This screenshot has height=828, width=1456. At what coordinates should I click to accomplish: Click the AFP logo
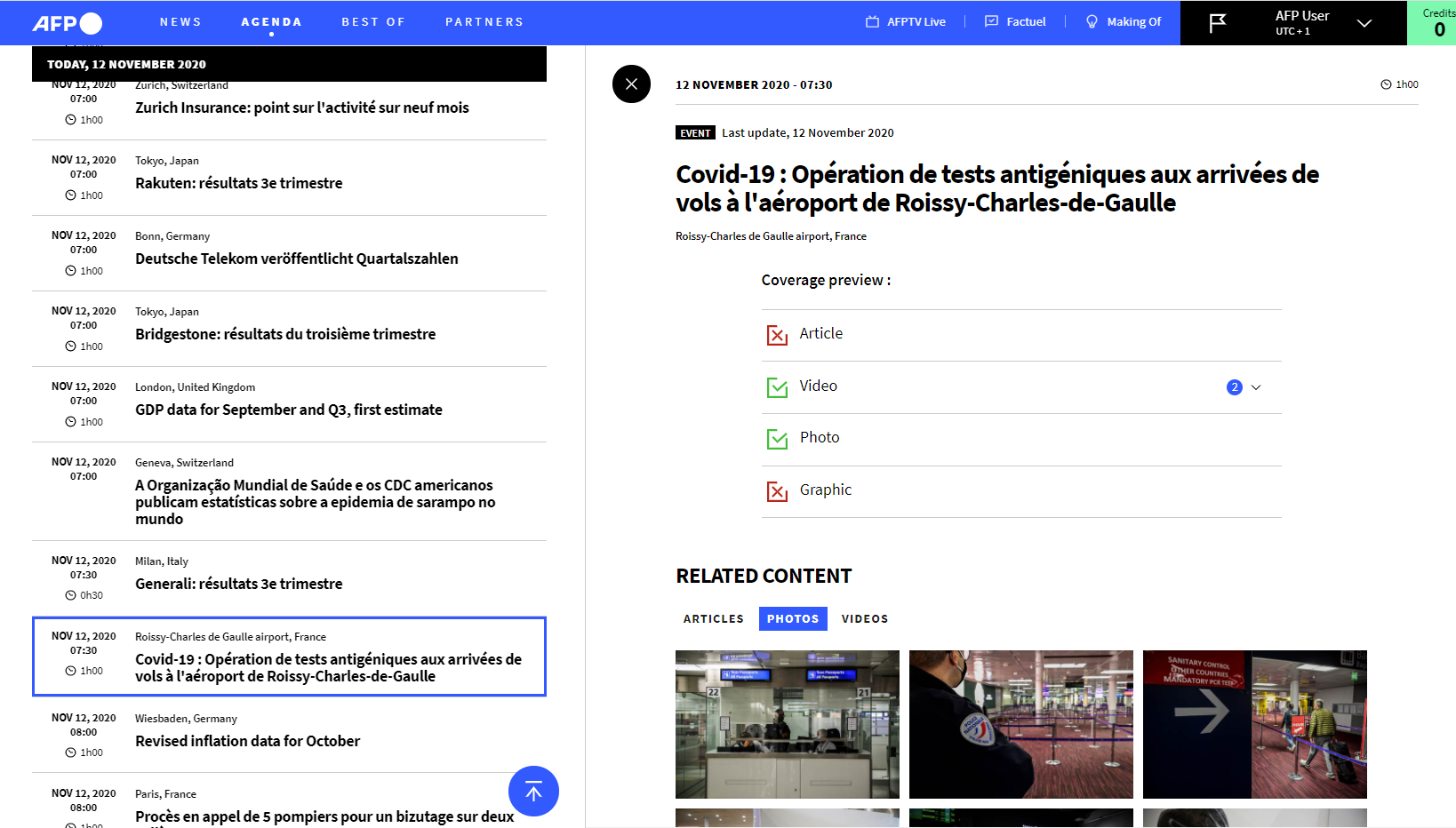pyautogui.click(x=68, y=23)
